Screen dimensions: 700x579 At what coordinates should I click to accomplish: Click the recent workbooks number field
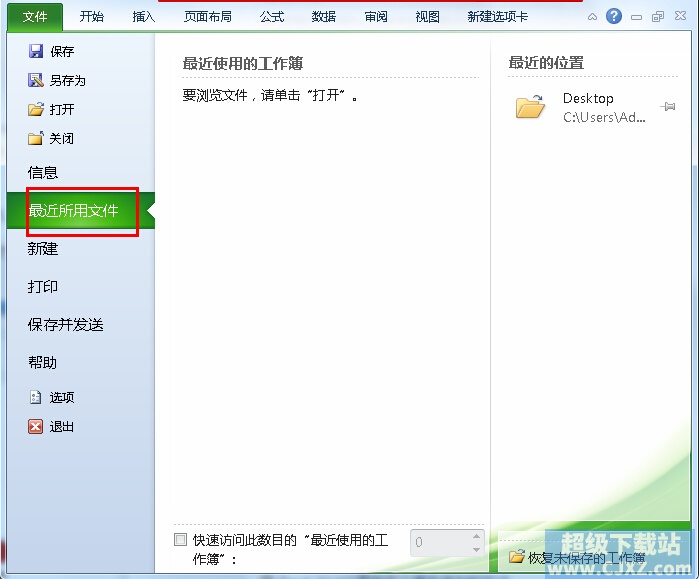click(438, 543)
